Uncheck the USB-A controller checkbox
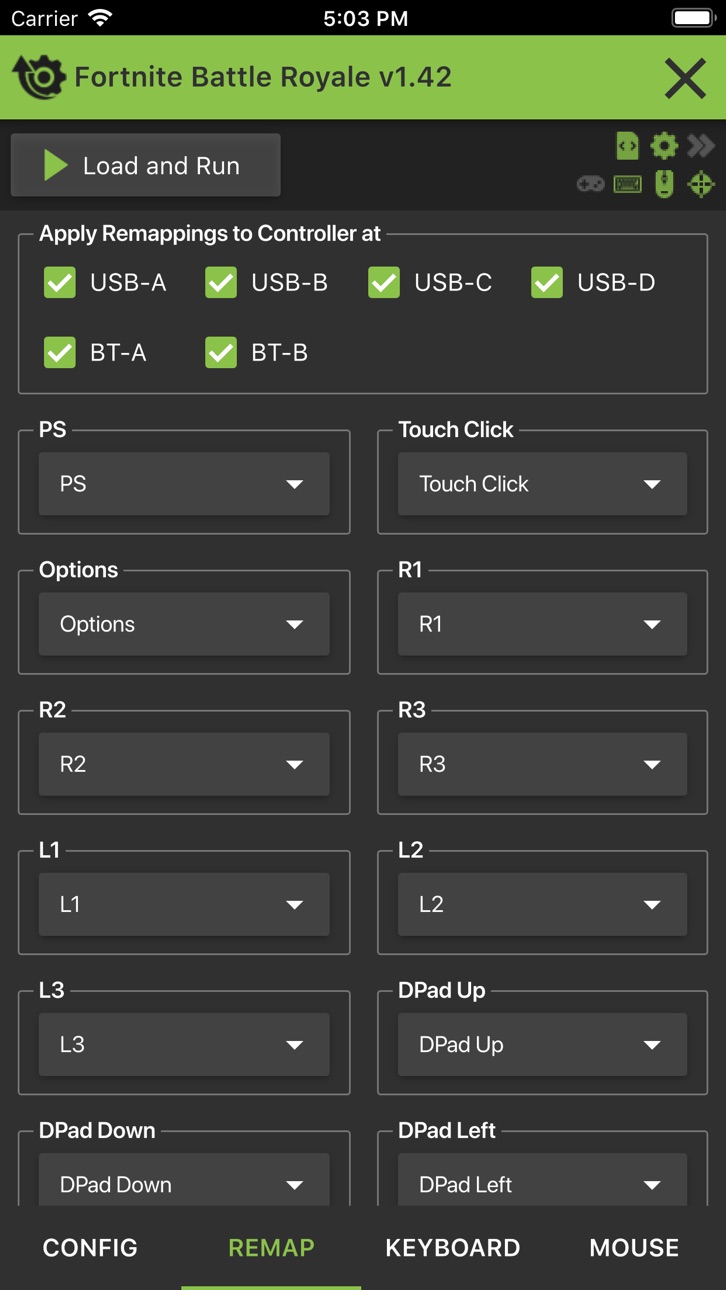This screenshot has width=726, height=1290. point(60,283)
